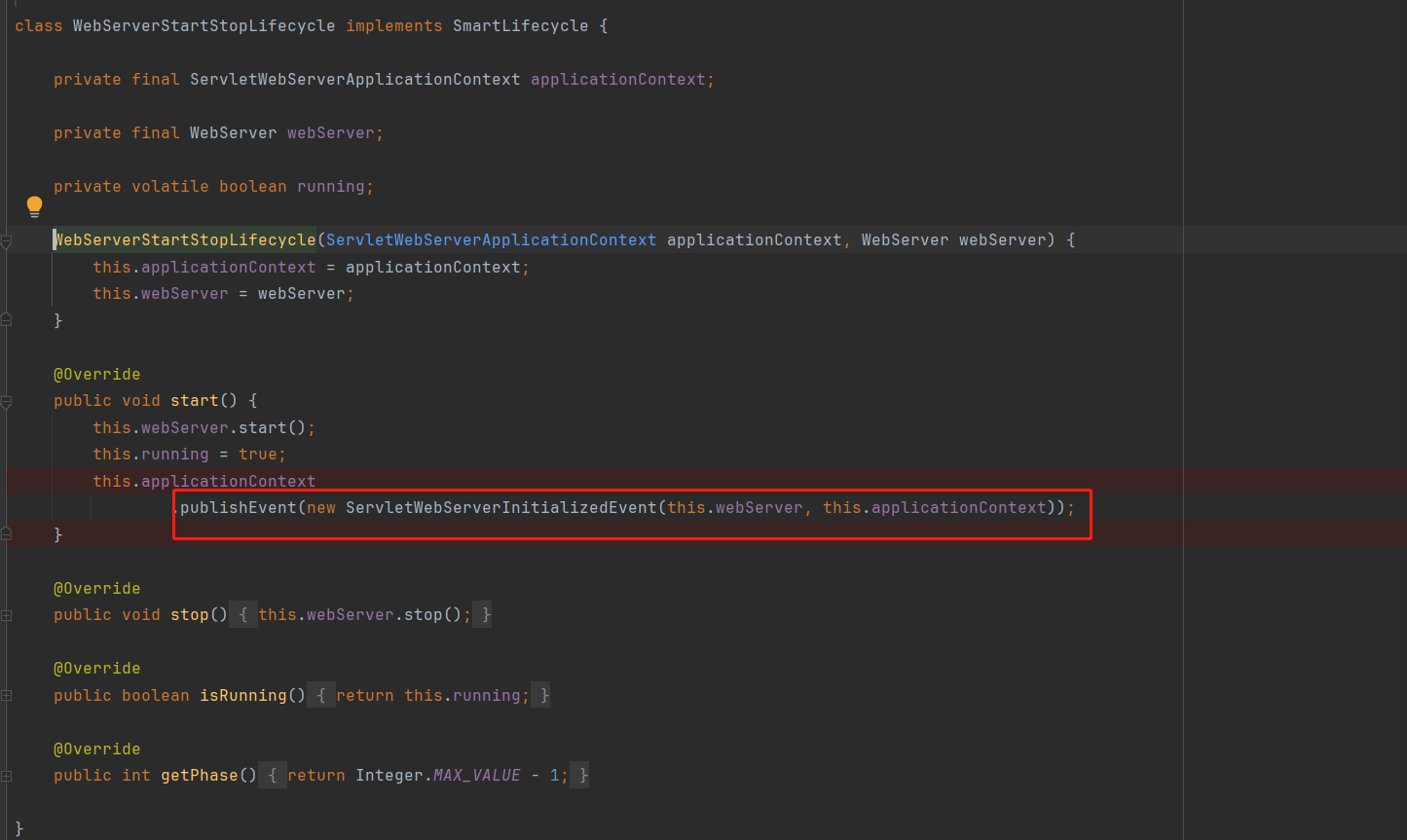
Task: Expand the folded isRunning() method in gutter
Action: coord(6,696)
